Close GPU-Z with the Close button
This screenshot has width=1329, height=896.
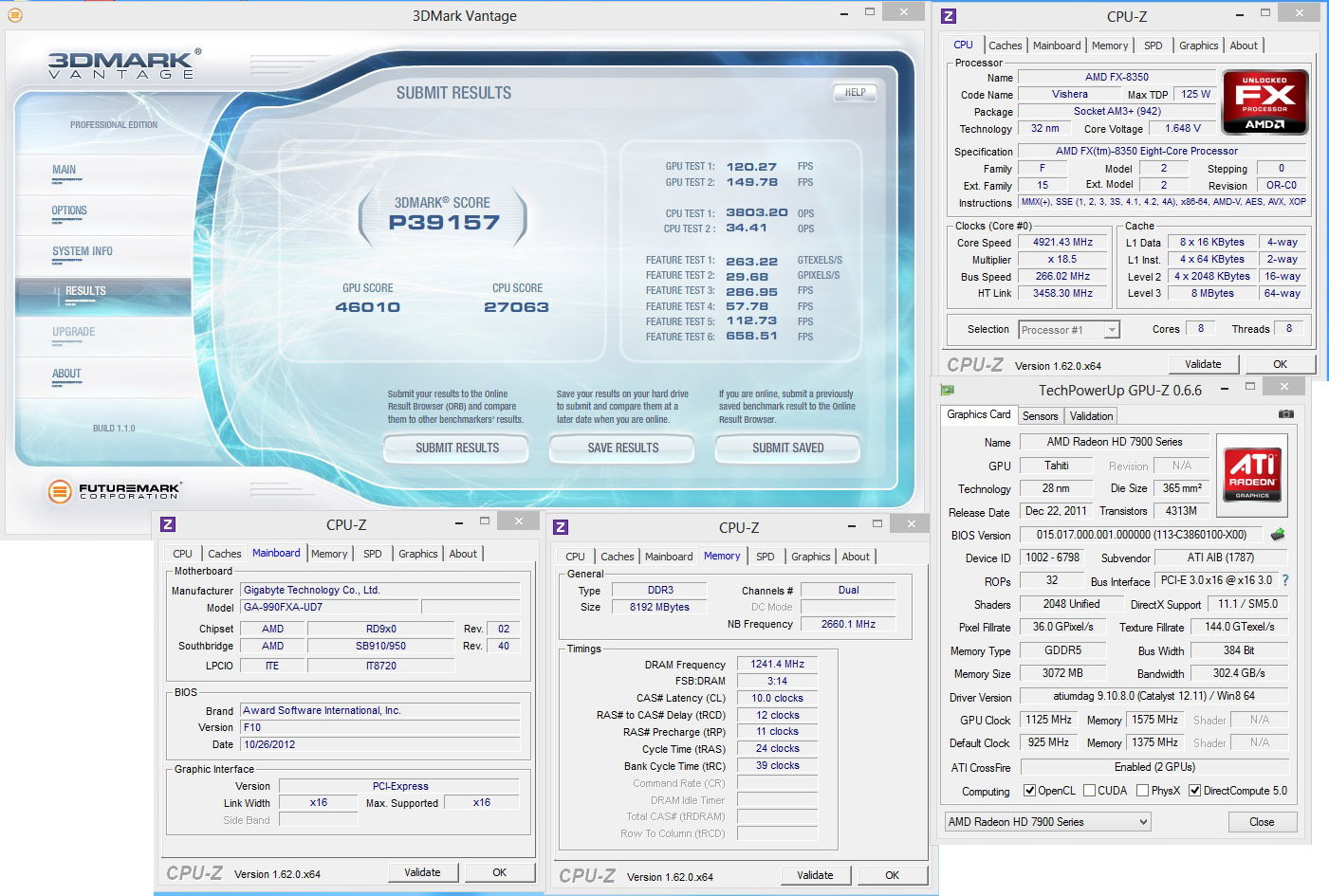1262,822
